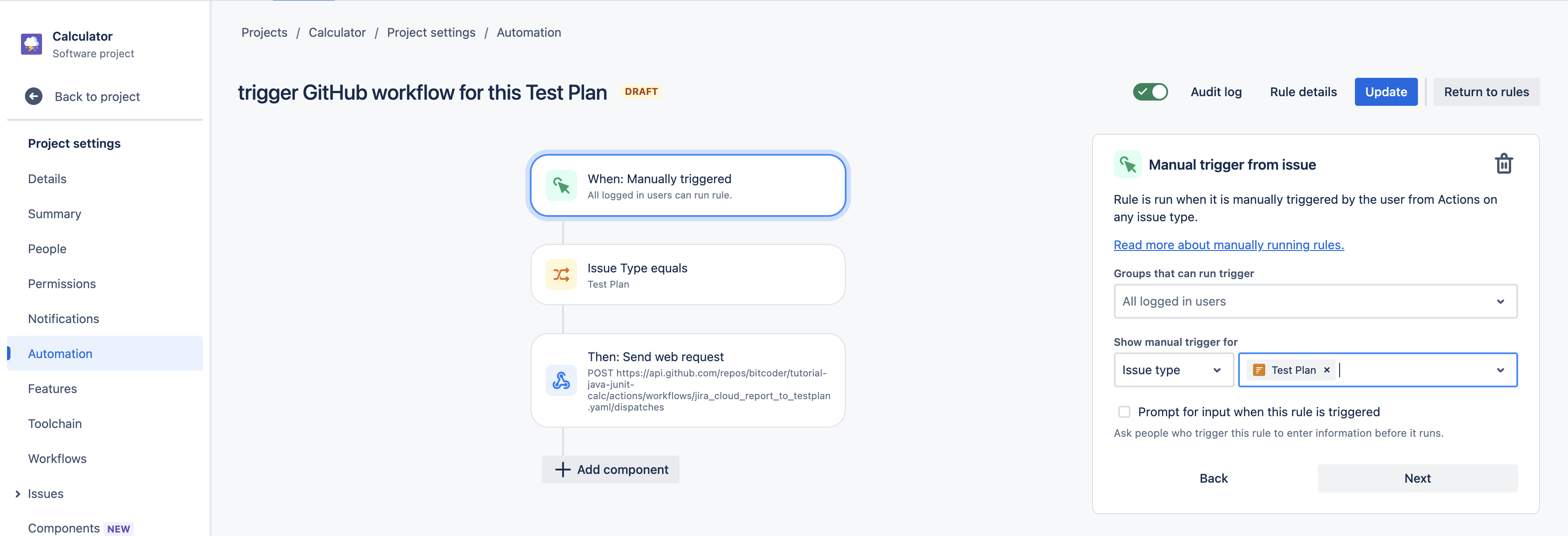
Task: Open the Audit log
Action: click(x=1215, y=92)
